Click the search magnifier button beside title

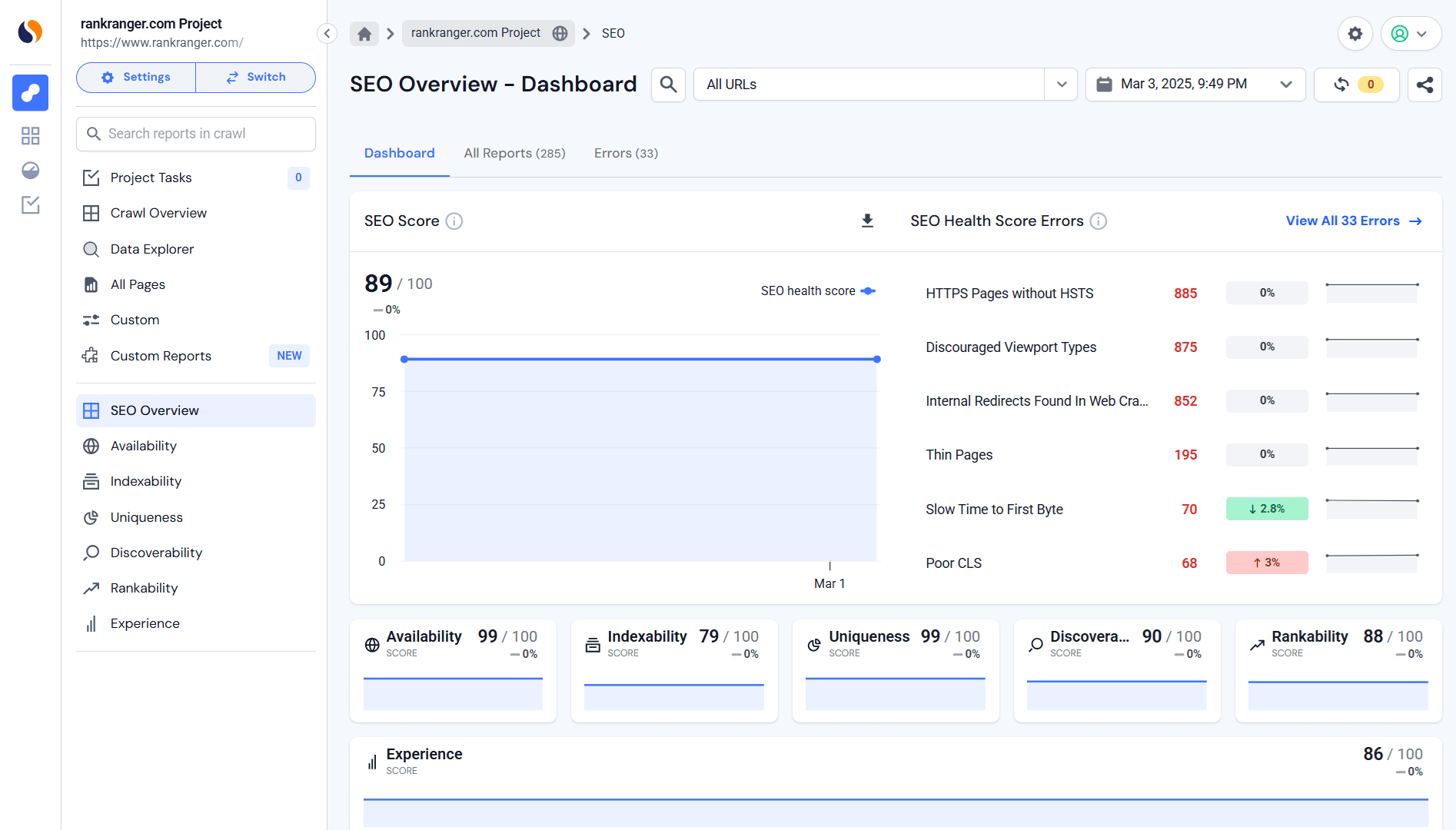point(668,85)
